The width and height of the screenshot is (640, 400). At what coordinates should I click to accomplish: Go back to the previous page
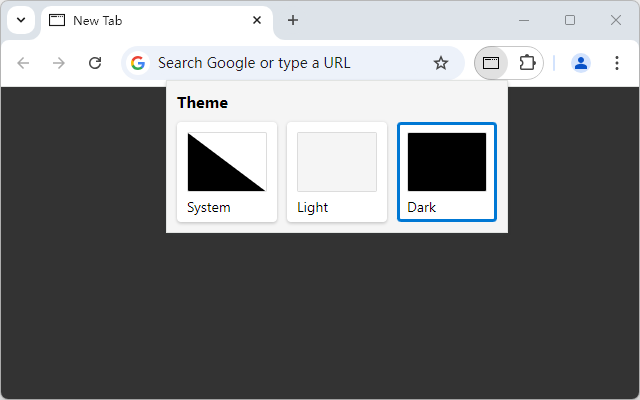24,63
